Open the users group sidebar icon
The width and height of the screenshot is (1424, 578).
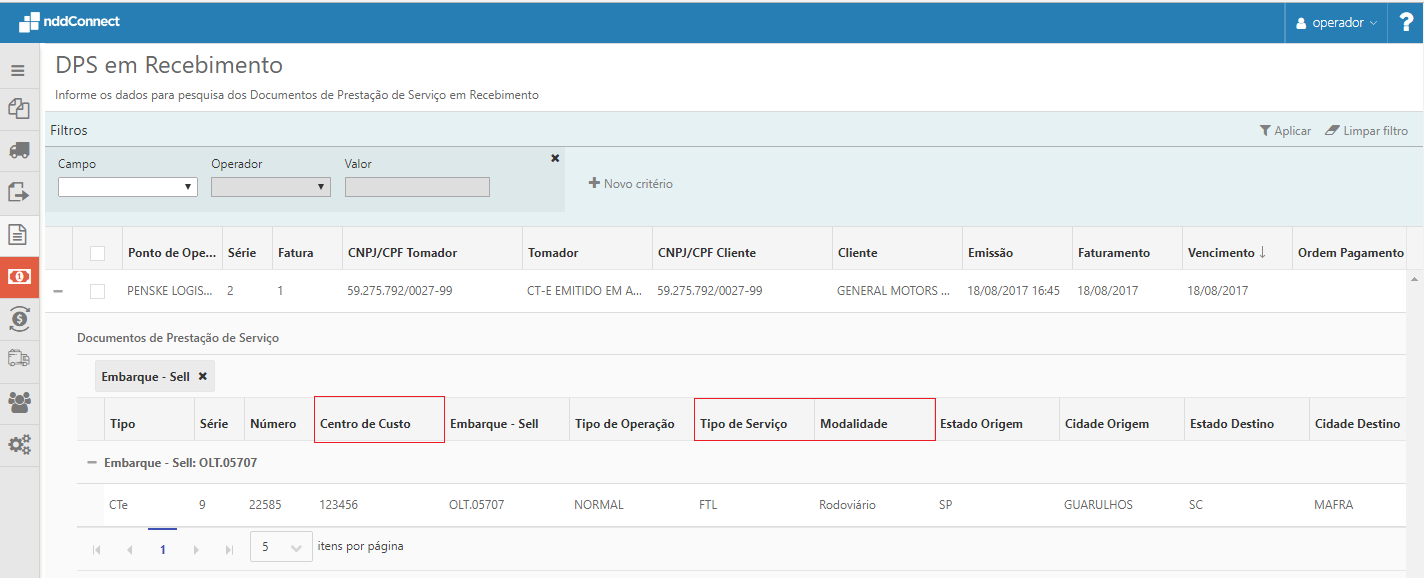(18, 402)
